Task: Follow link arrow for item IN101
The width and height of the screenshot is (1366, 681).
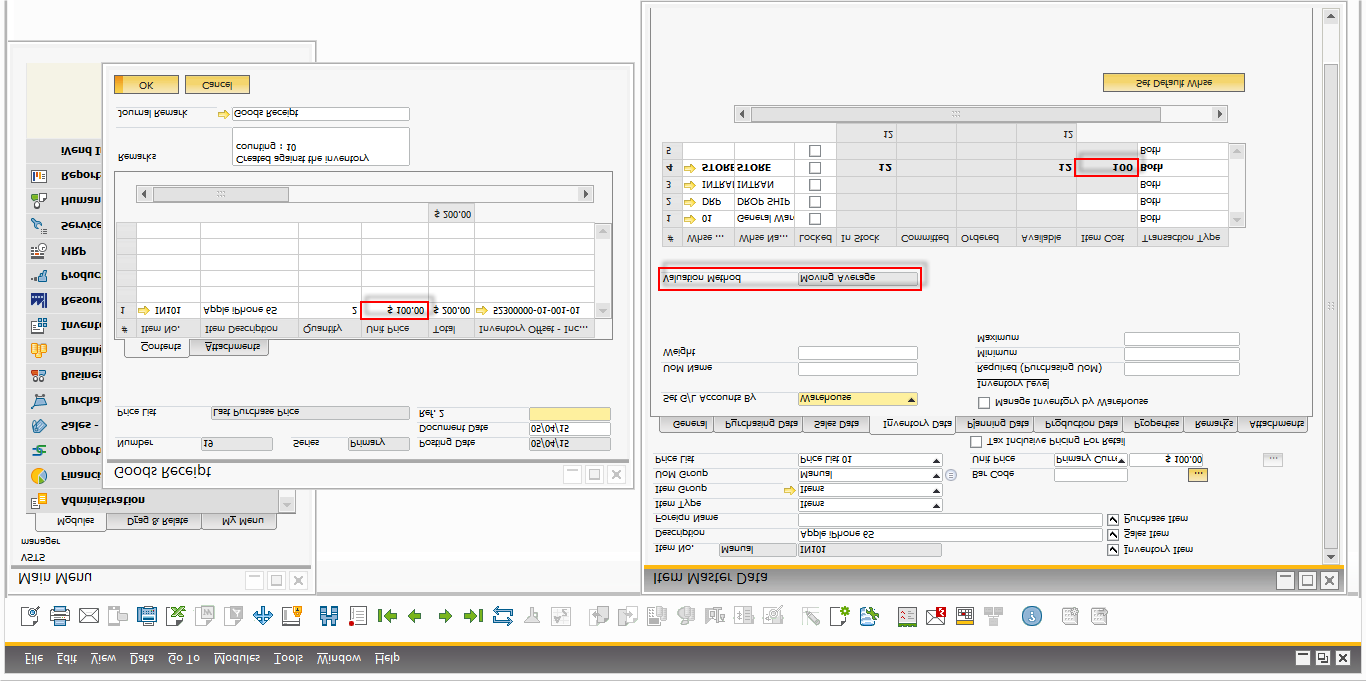Action: coord(144,310)
